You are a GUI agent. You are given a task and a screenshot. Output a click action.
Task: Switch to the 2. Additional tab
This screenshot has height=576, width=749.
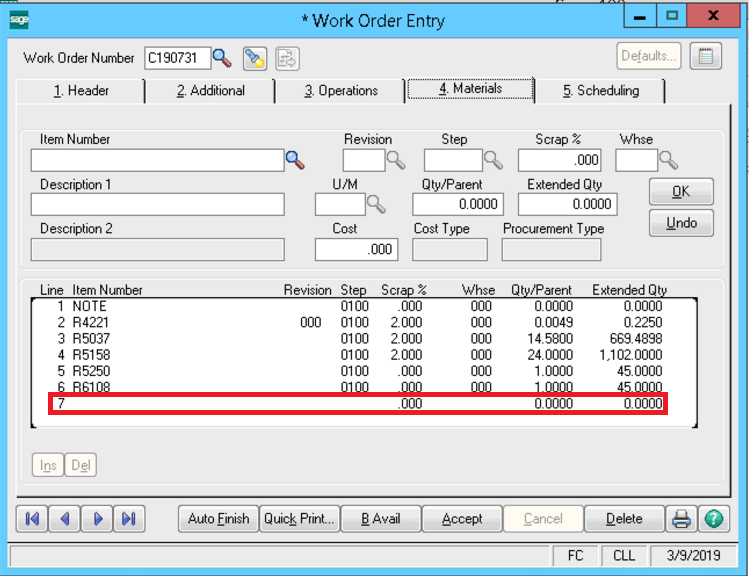[210, 91]
